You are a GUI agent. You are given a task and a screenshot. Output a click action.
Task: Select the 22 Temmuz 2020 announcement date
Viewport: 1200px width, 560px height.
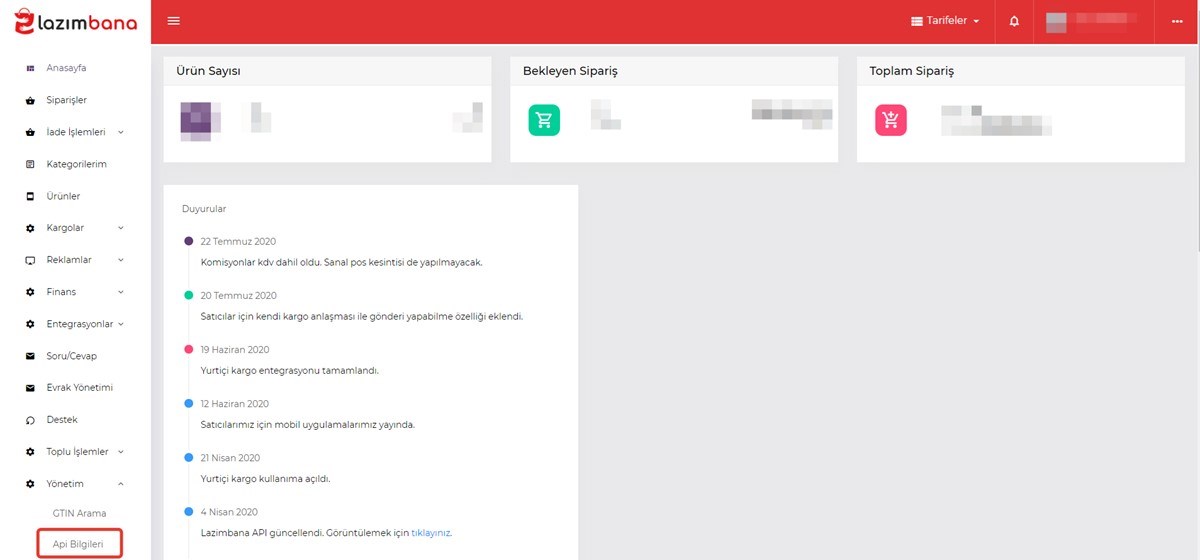click(238, 242)
